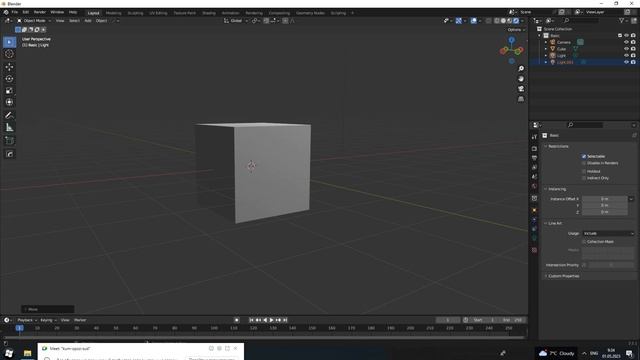The image size is (640, 360).
Task: Click the Blender logo menu icon
Action: click(6, 12)
